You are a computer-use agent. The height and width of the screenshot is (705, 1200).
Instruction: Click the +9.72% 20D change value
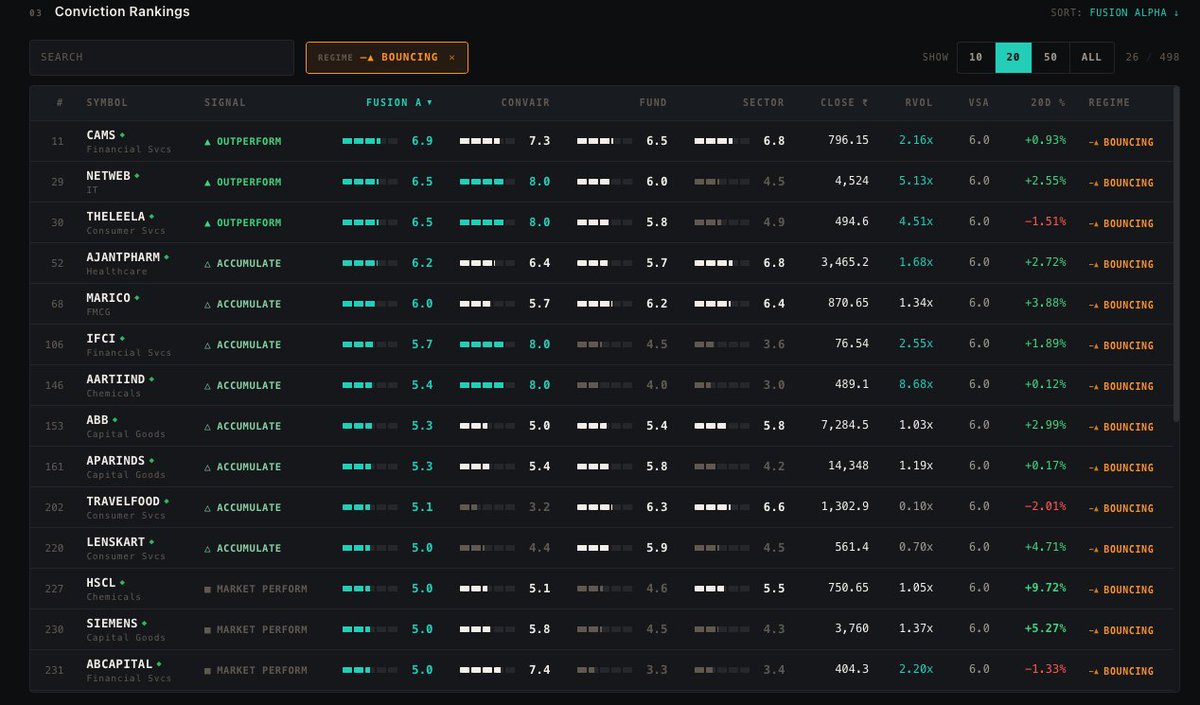(x=1045, y=588)
